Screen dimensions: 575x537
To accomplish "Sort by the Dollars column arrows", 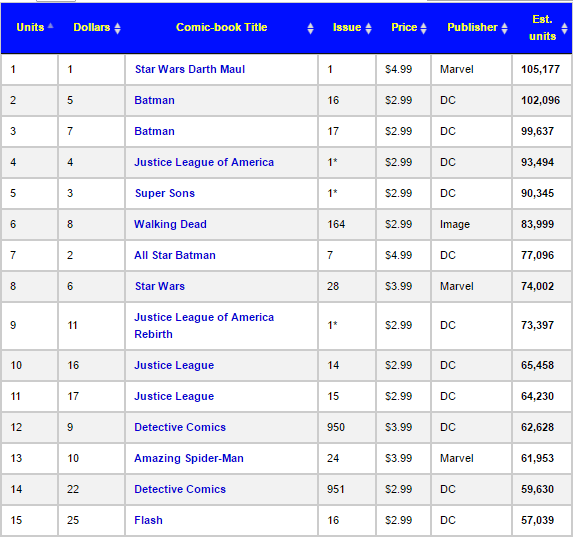I will (117, 28).
